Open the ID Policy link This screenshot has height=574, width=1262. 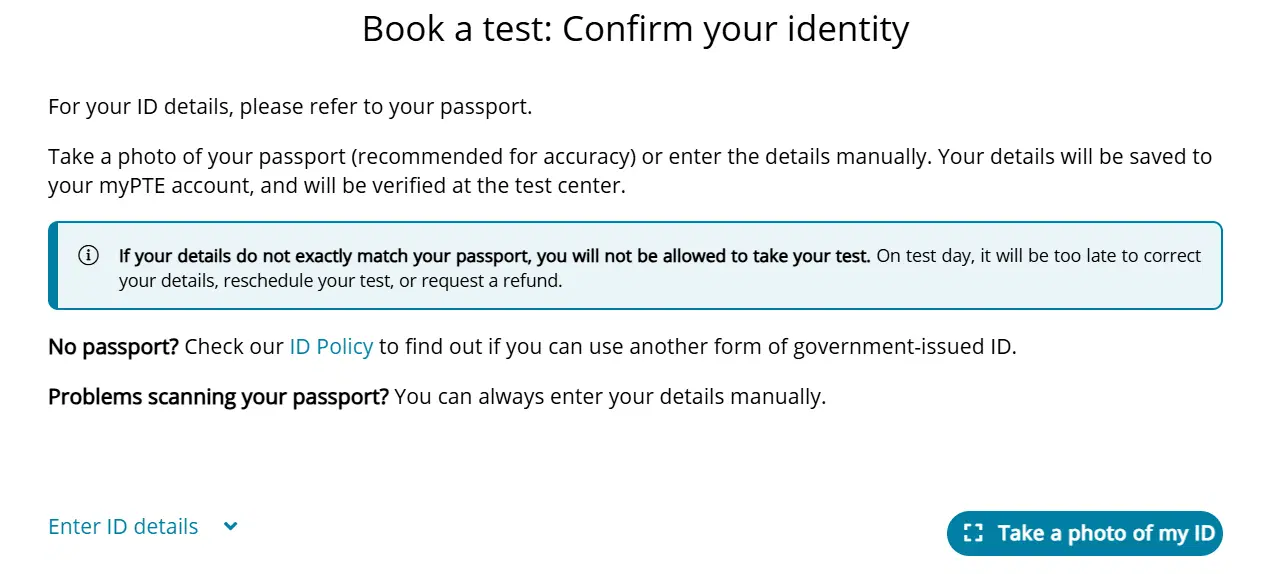[x=331, y=347]
